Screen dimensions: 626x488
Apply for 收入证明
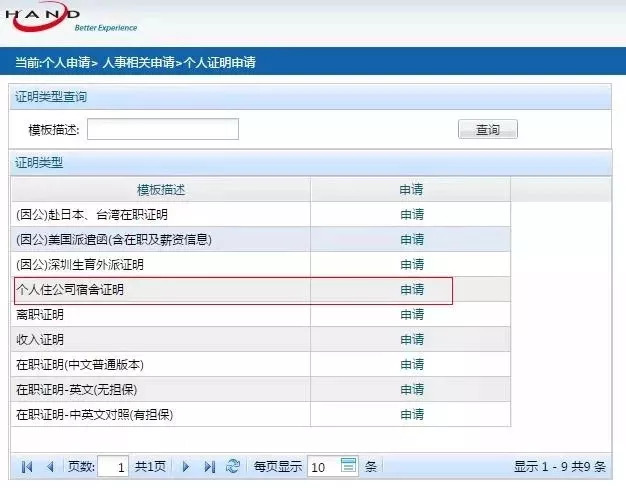pos(411,339)
